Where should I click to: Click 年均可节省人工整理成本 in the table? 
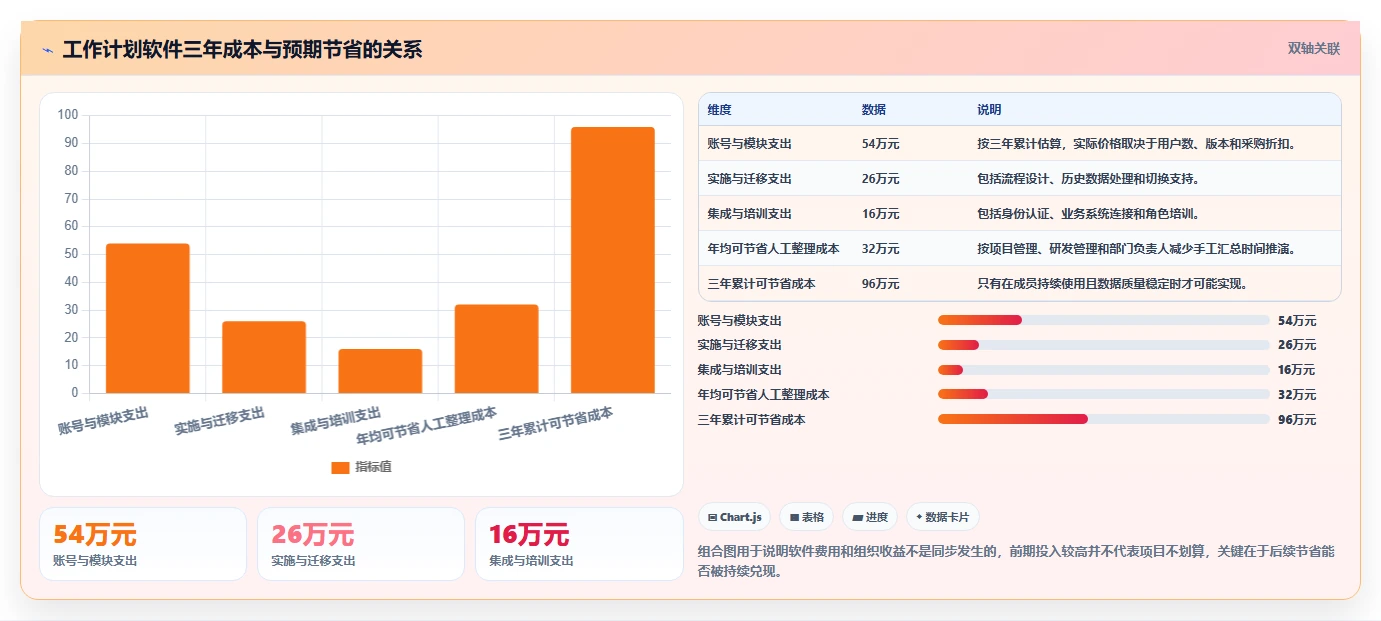click(773, 249)
